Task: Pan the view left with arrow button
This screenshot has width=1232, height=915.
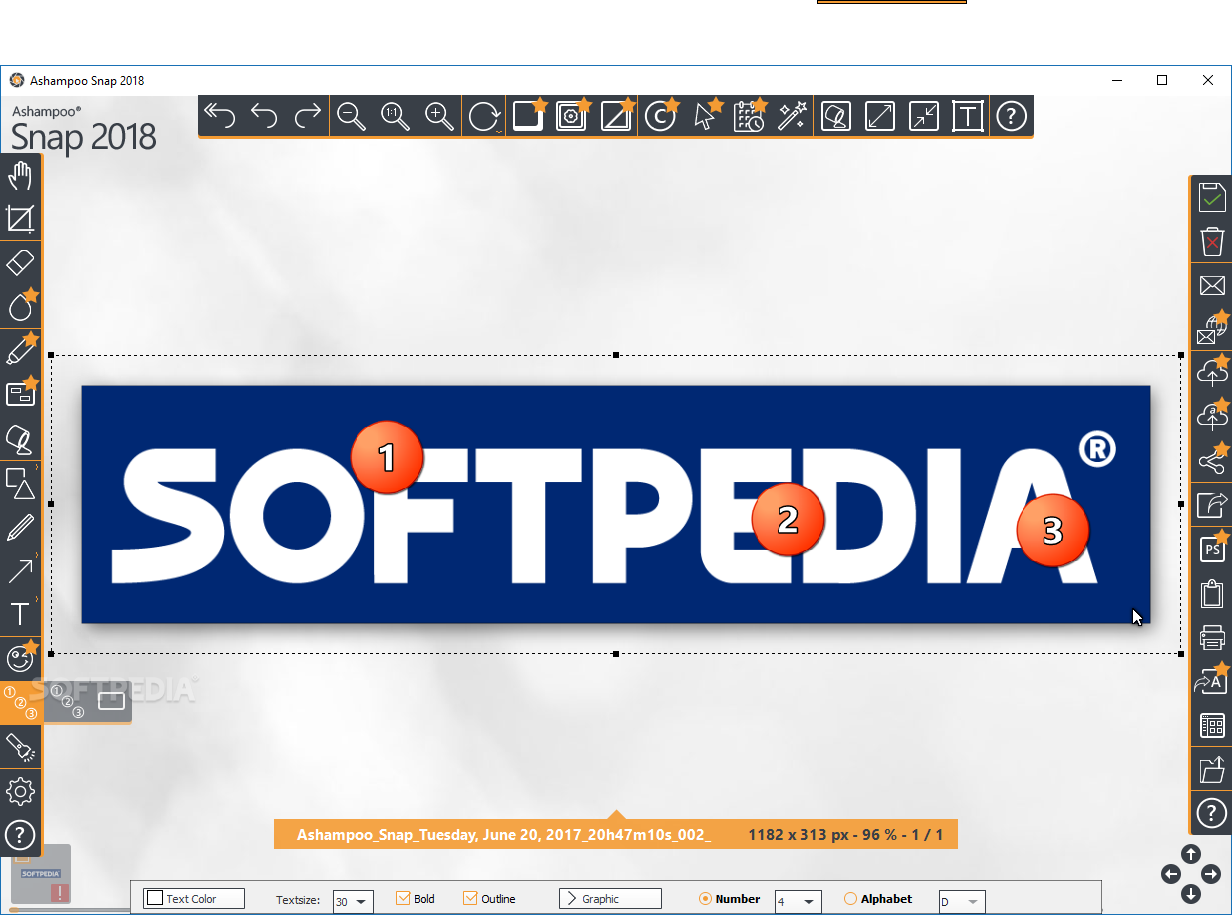Action: click(1171, 874)
